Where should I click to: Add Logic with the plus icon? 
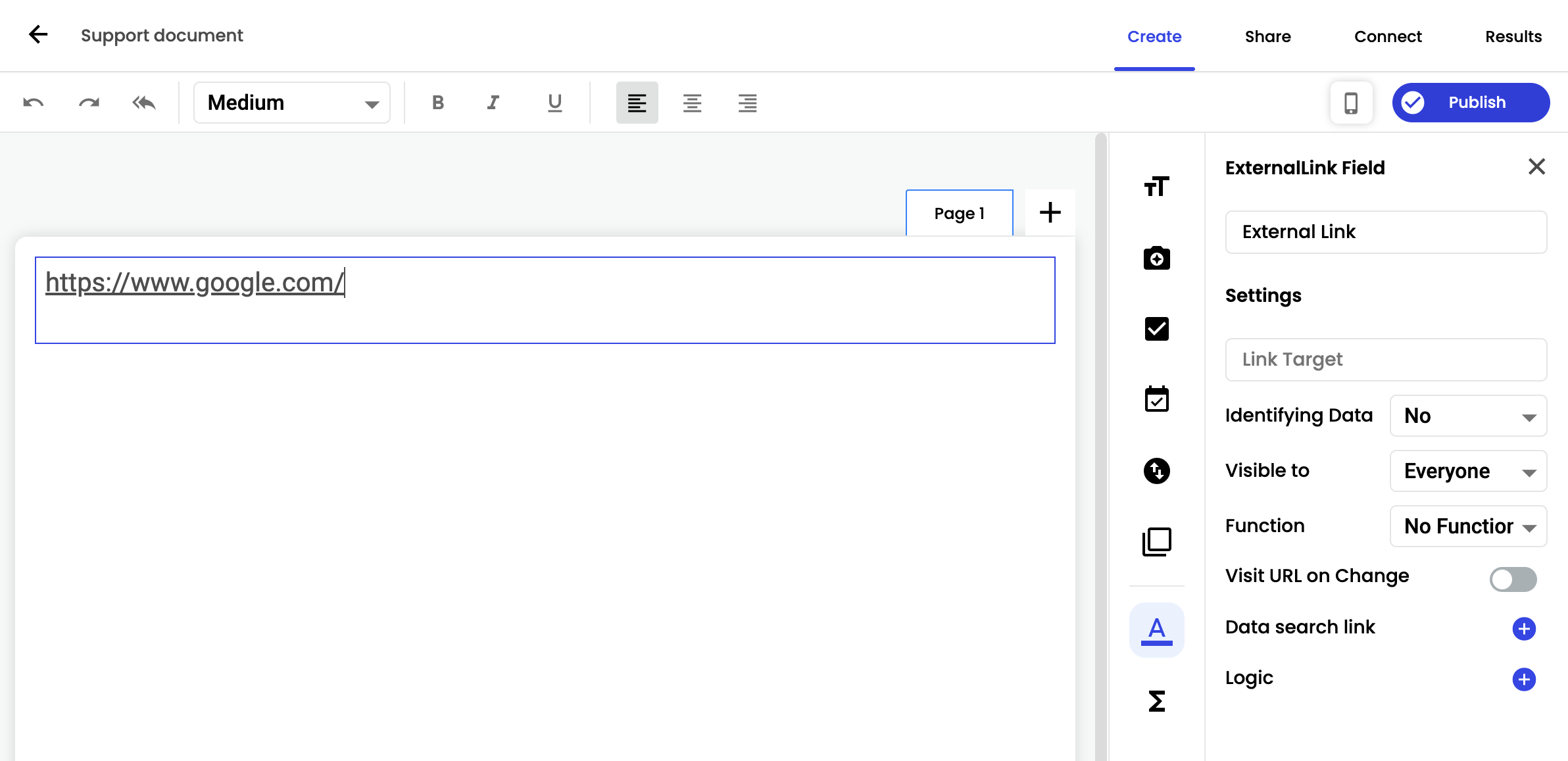click(1524, 679)
